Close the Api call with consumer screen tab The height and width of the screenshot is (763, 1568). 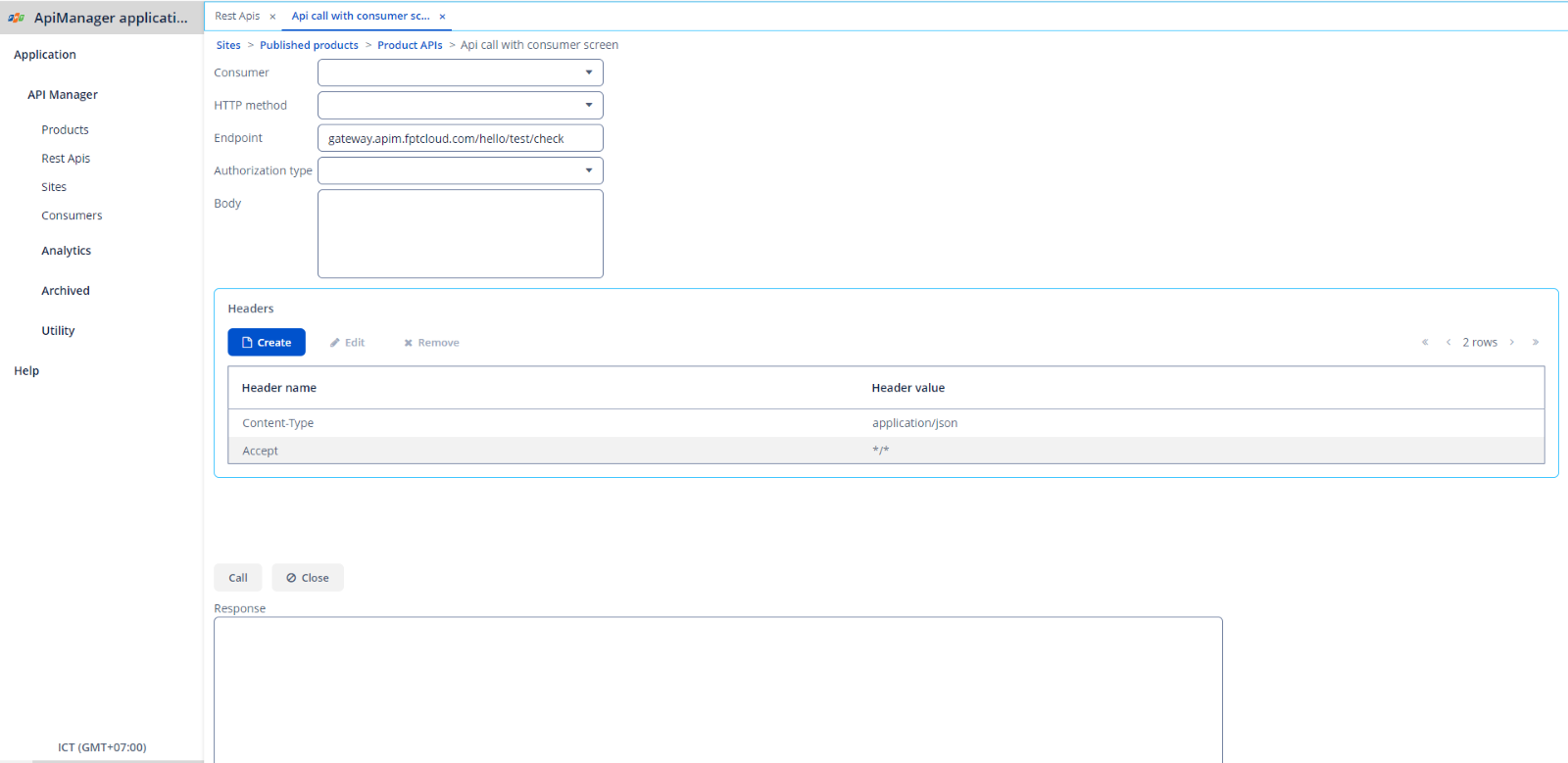(442, 17)
